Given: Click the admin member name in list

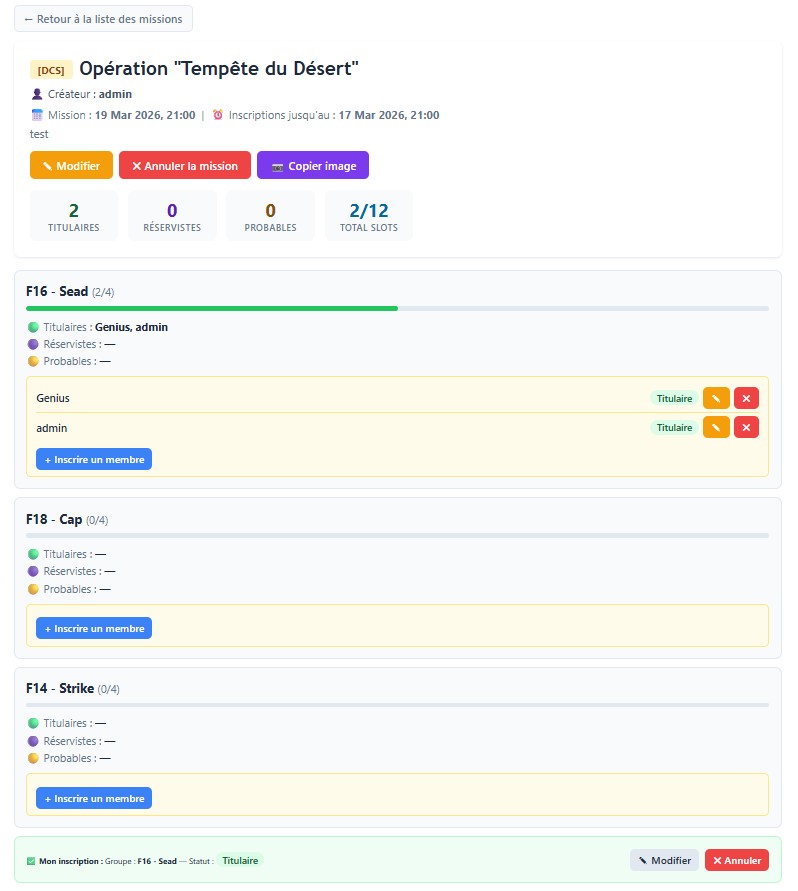Looking at the screenshot, I should 52,428.
